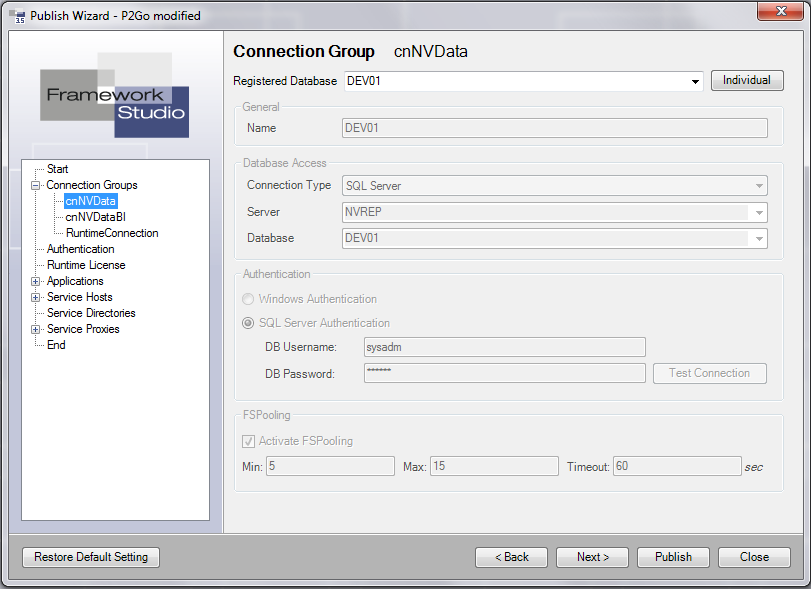The image size is (811, 589).
Task: Click the FSPooling Timeout field
Action: [x=678, y=466]
